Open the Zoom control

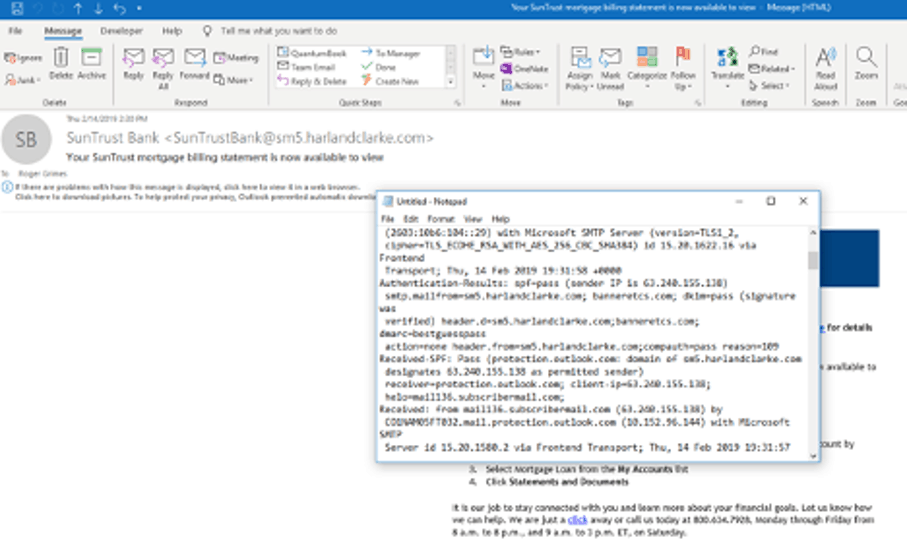point(866,64)
